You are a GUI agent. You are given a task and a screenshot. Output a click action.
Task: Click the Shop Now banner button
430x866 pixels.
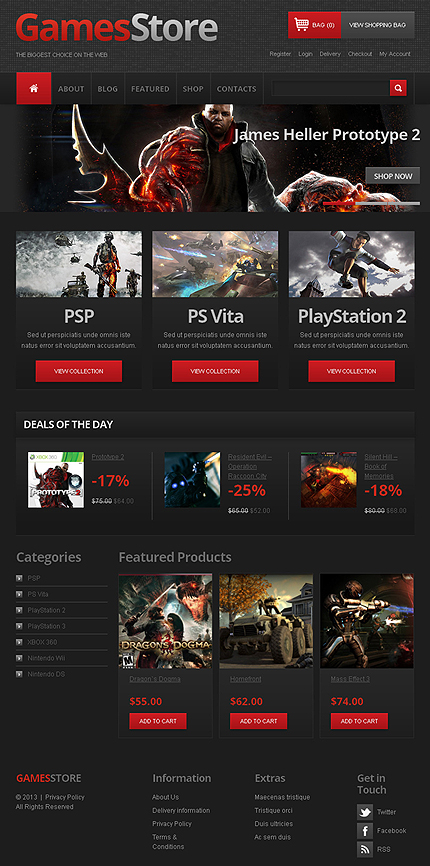(393, 176)
